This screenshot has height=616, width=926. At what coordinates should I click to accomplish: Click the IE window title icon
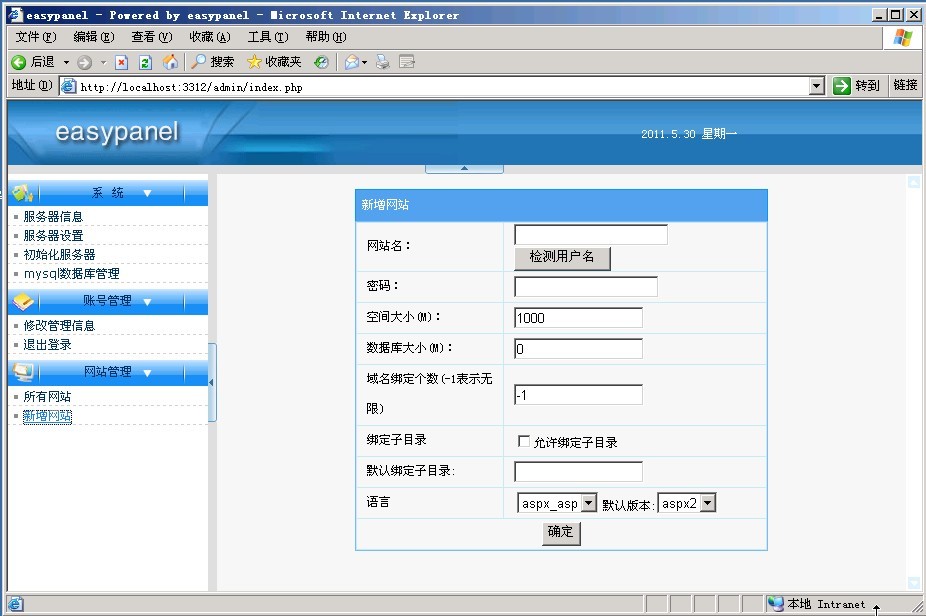tap(16, 15)
